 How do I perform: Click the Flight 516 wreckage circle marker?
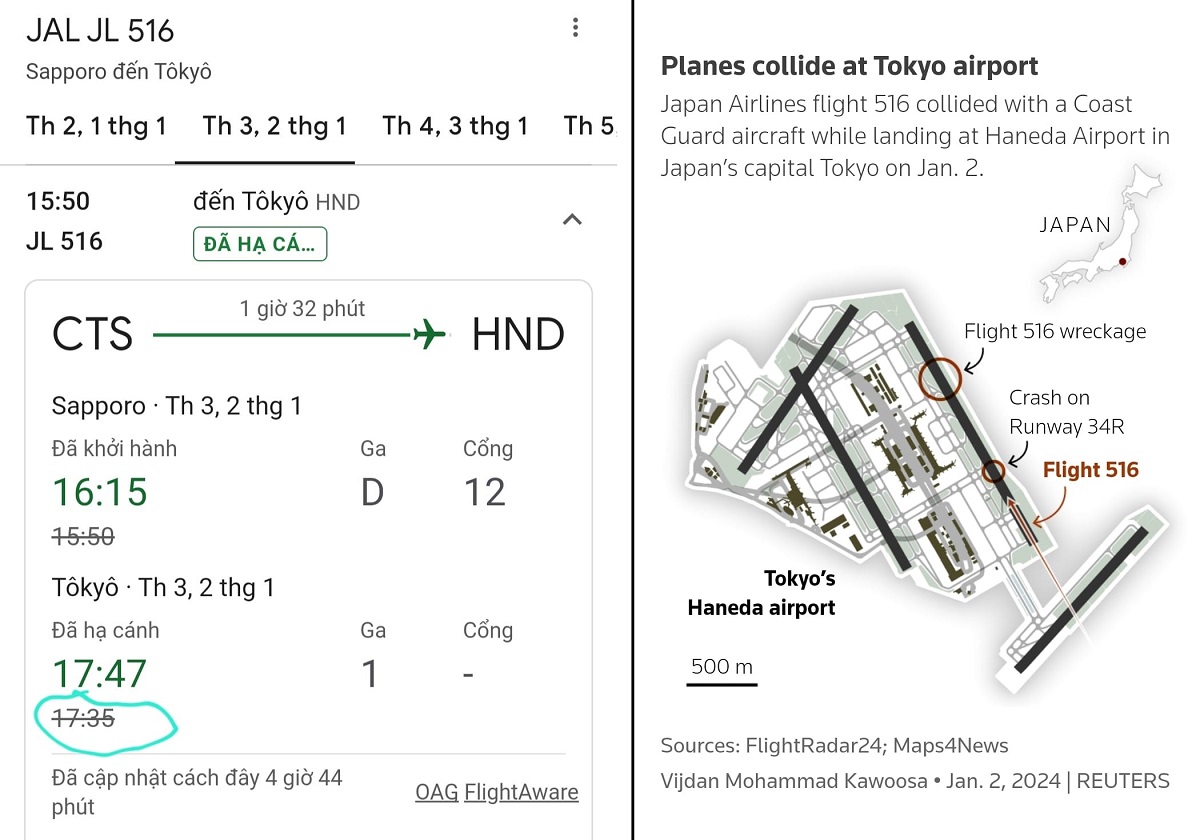pyautogui.click(x=940, y=378)
